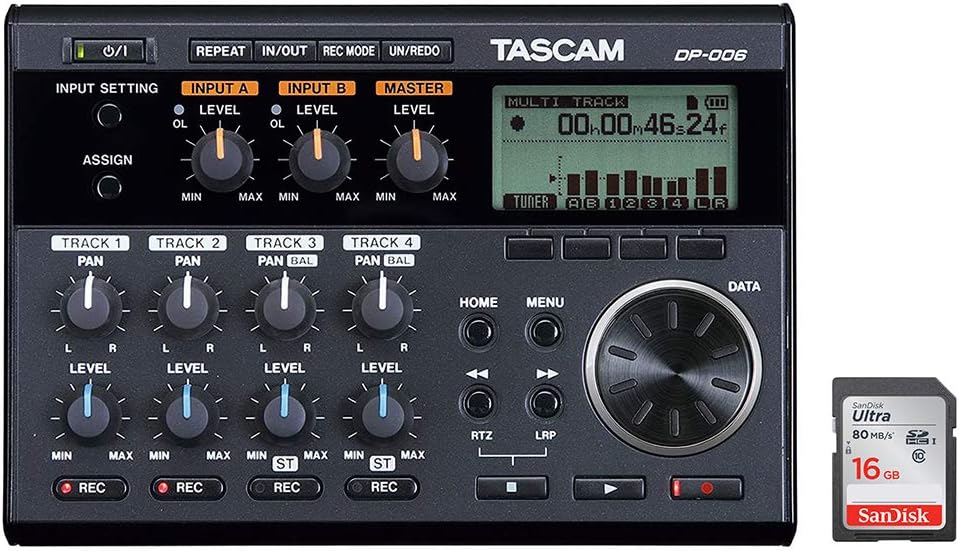Image resolution: width=959 pixels, height=551 pixels.
Task: Click the L meter label on display
Action: pyautogui.click(x=702, y=203)
